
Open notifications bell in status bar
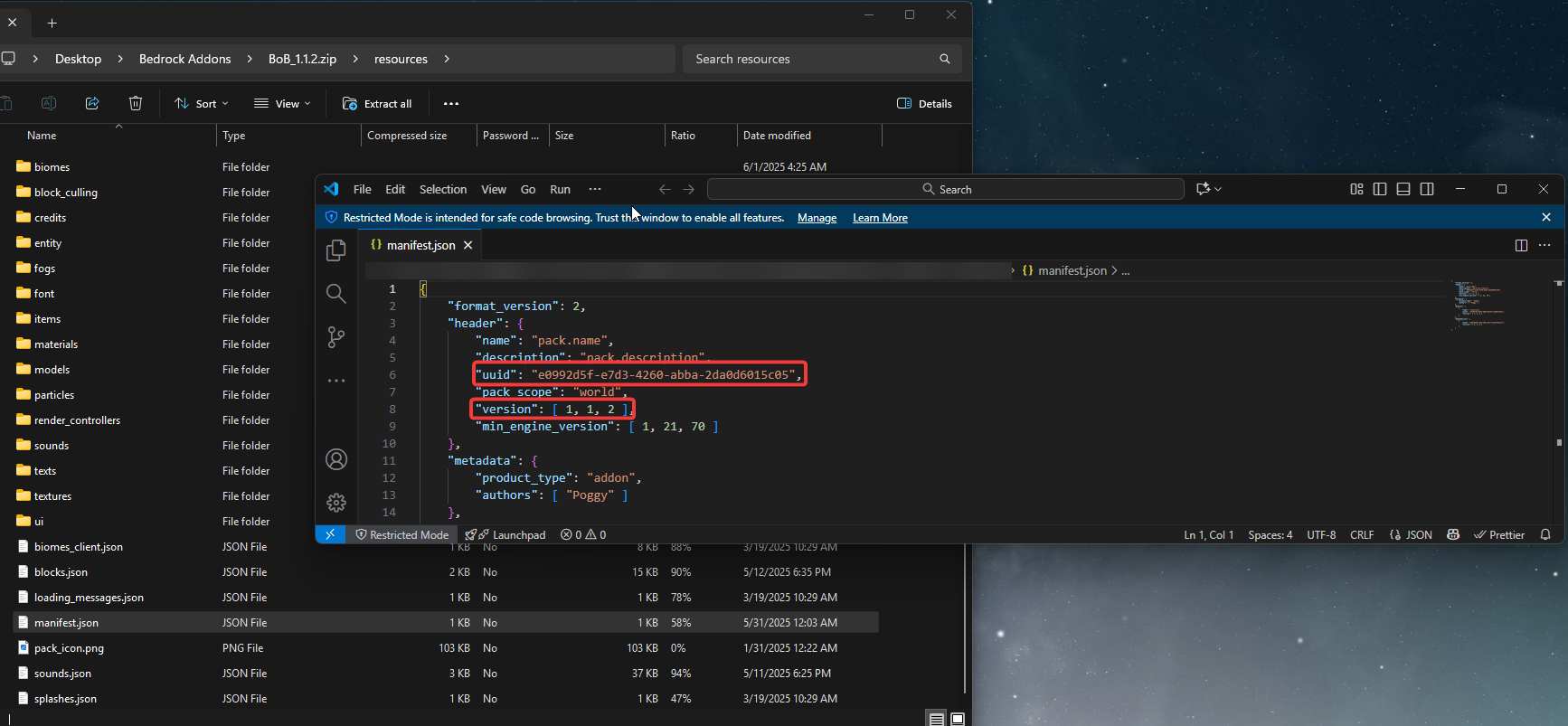point(1545,534)
